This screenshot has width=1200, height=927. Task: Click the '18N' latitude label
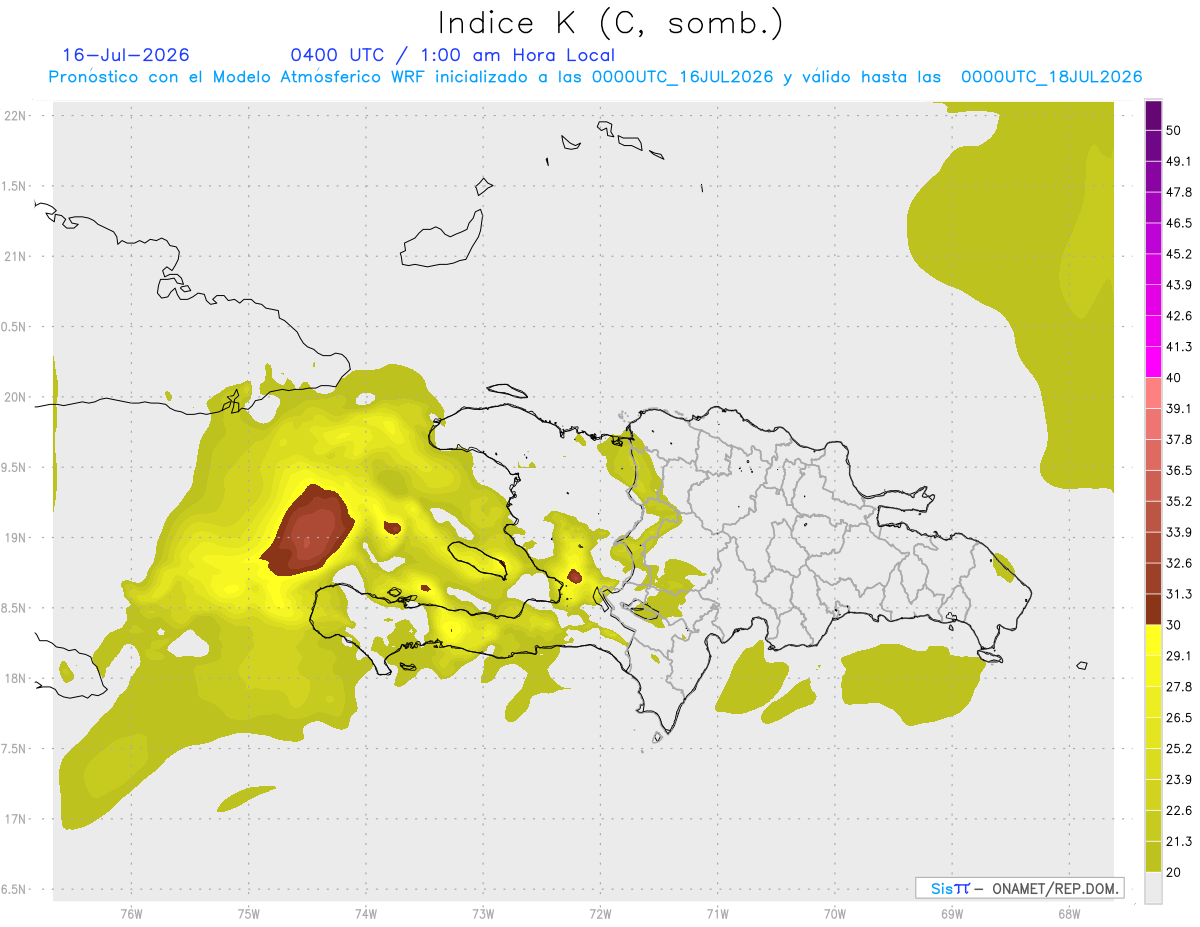click(x=15, y=678)
